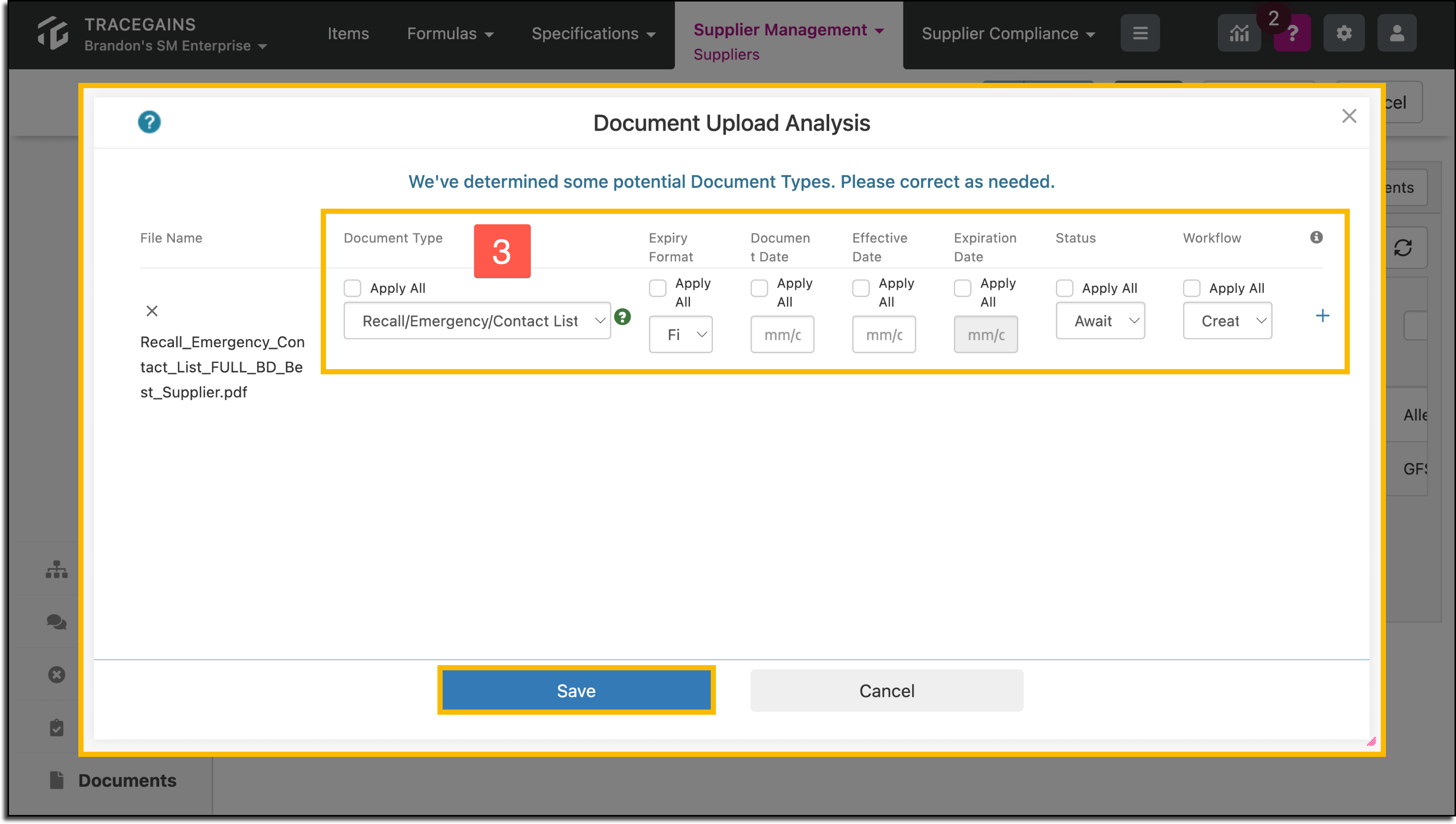The height and width of the screenshot is (824, 1456).
Task: Click the Expiry Format column header
Action: pyautogui.click(x=671, y=247)
